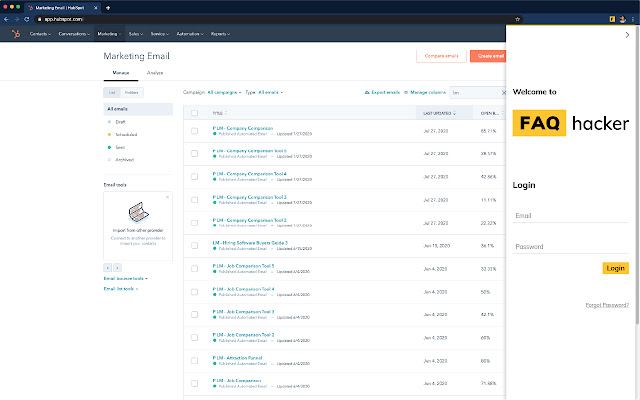Open the Automation menu
Viewport: 640px width, 400px height.
point(190,34)
